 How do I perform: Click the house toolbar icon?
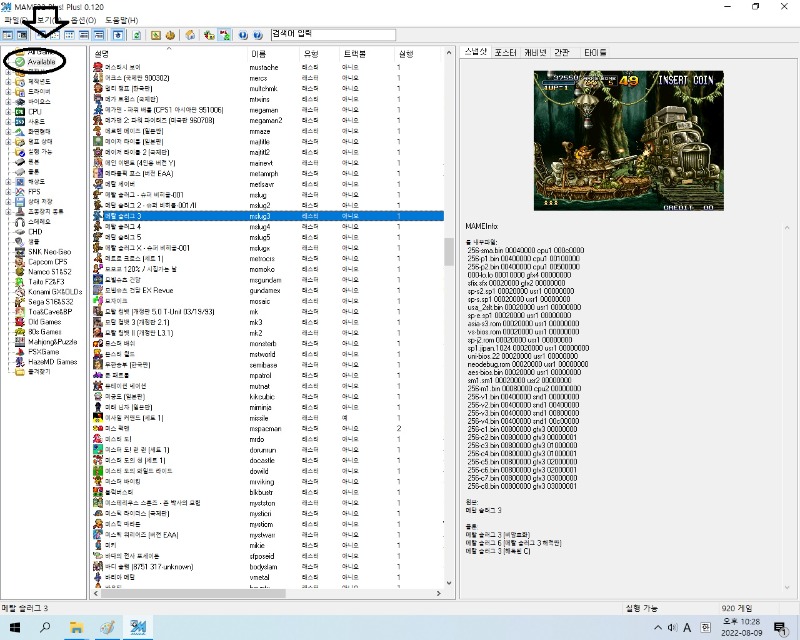(190, 35)
